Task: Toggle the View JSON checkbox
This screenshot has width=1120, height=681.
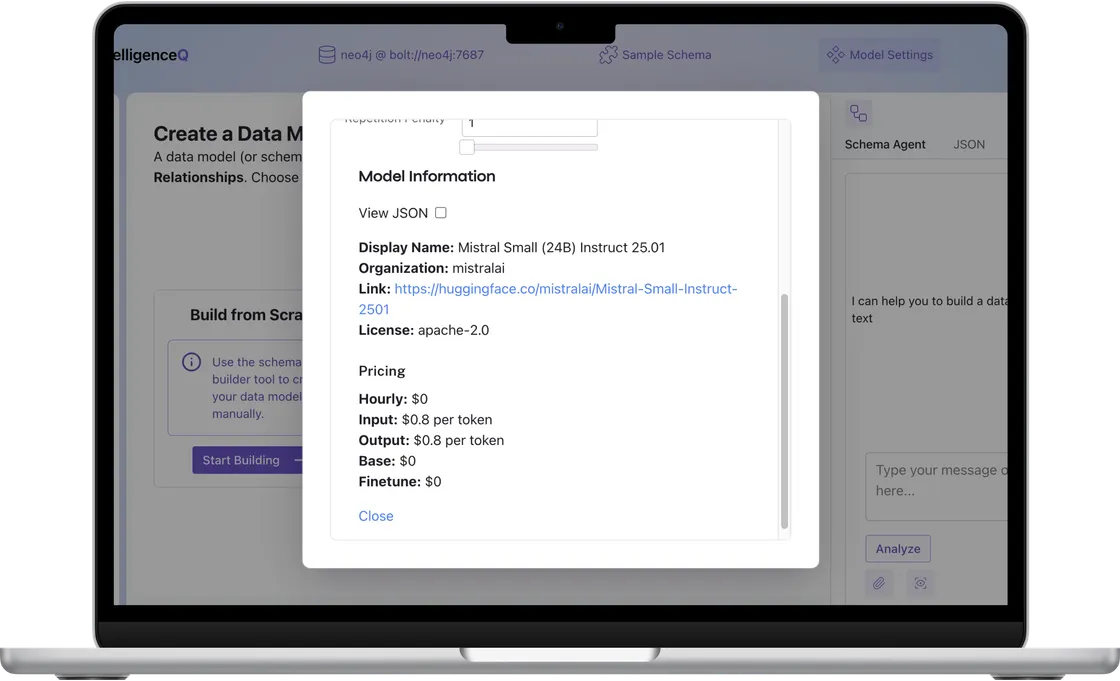Action: (x=441, y=212)
